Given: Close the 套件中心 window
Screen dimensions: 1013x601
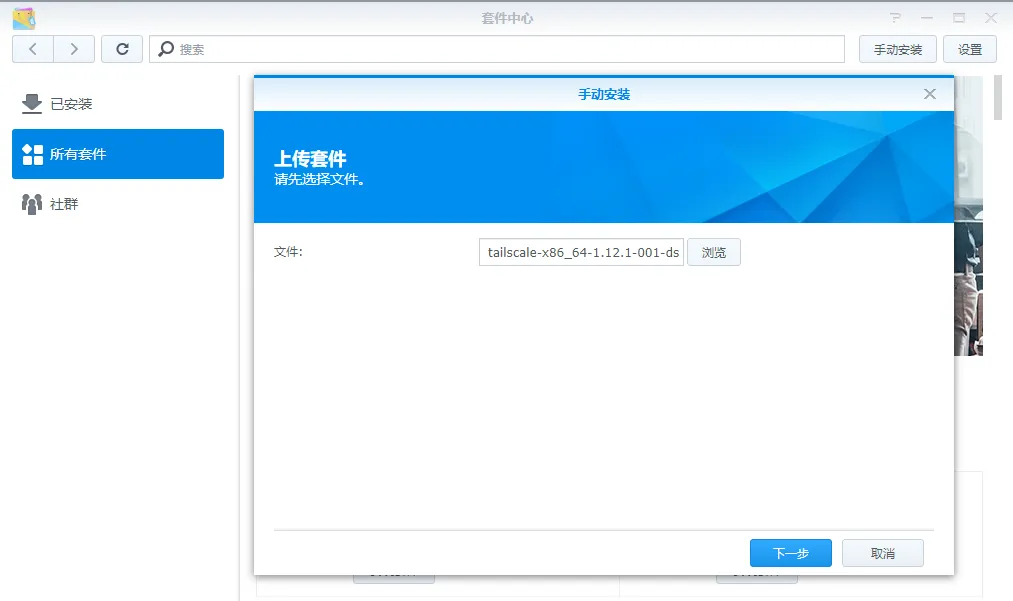Looking at the screenshot, I should [x=991, y=18].
